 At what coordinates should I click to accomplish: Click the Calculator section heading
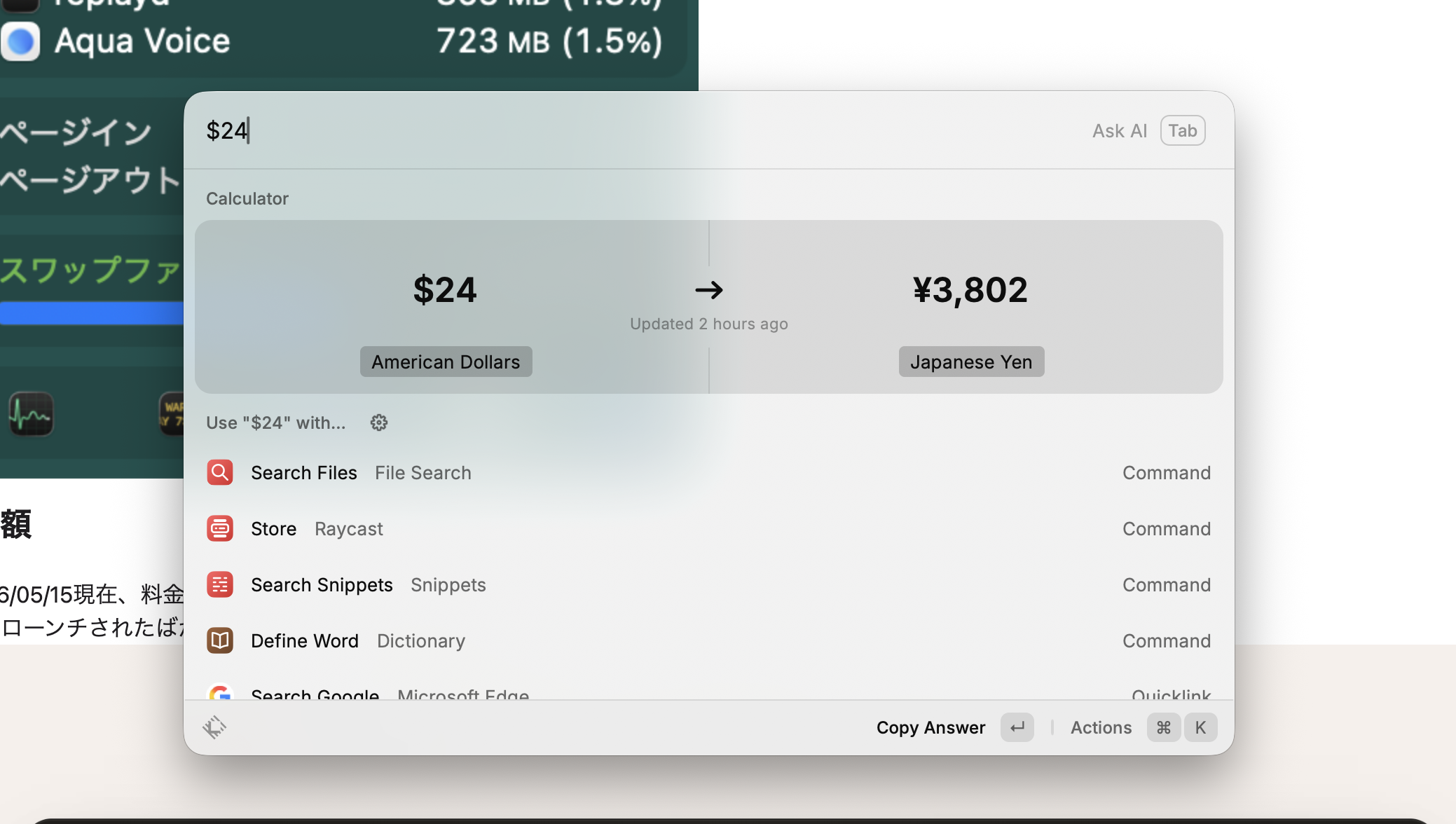tap(247, 198)
